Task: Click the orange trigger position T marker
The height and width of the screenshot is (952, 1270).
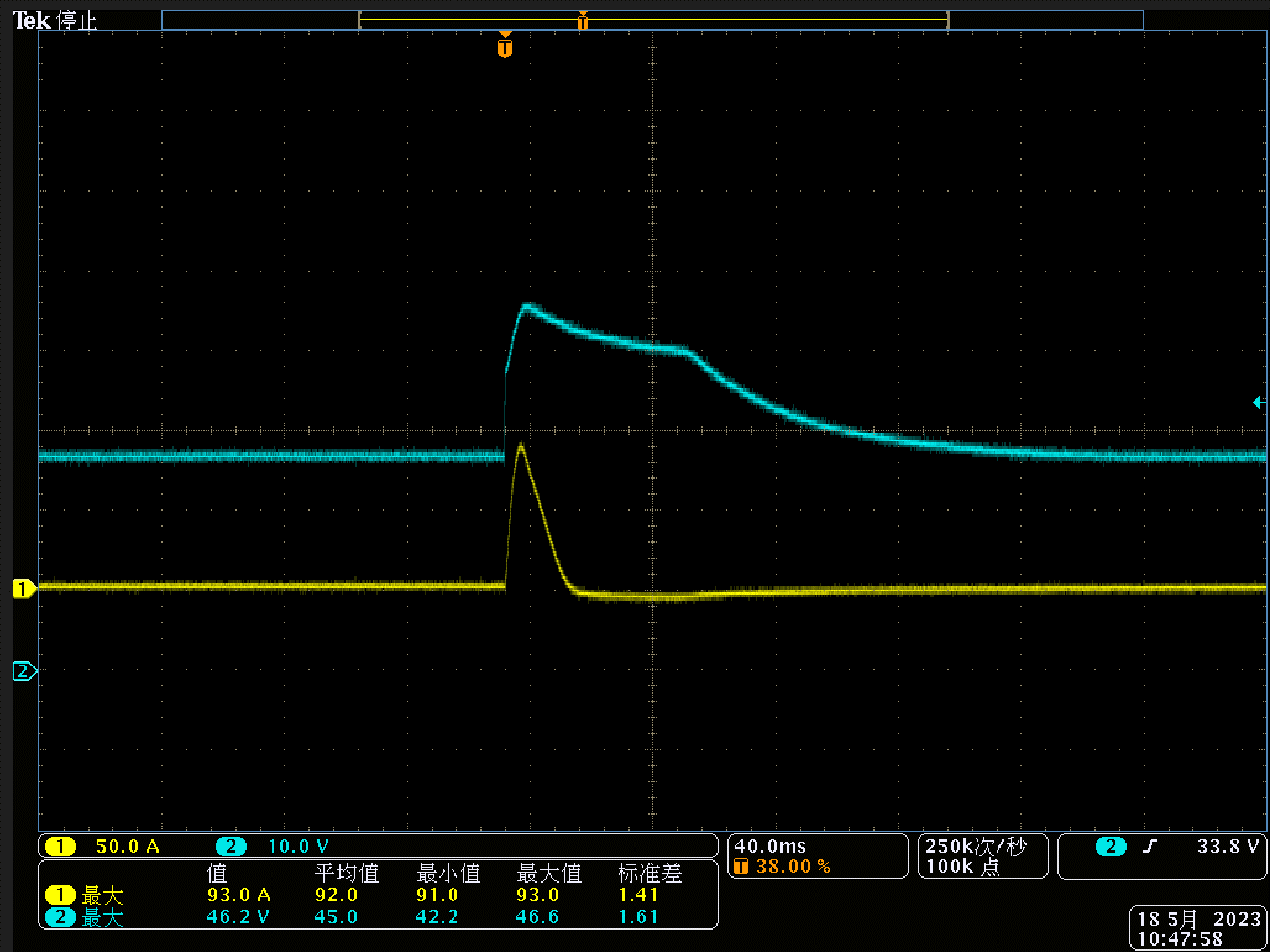Action: tap(505, 46)
